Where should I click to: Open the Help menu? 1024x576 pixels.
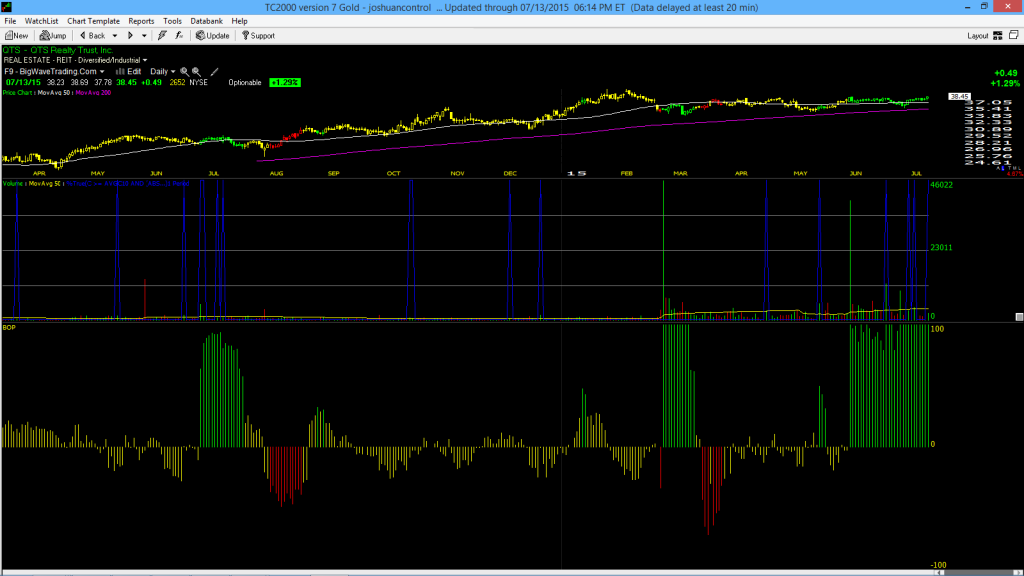point(240,21)
